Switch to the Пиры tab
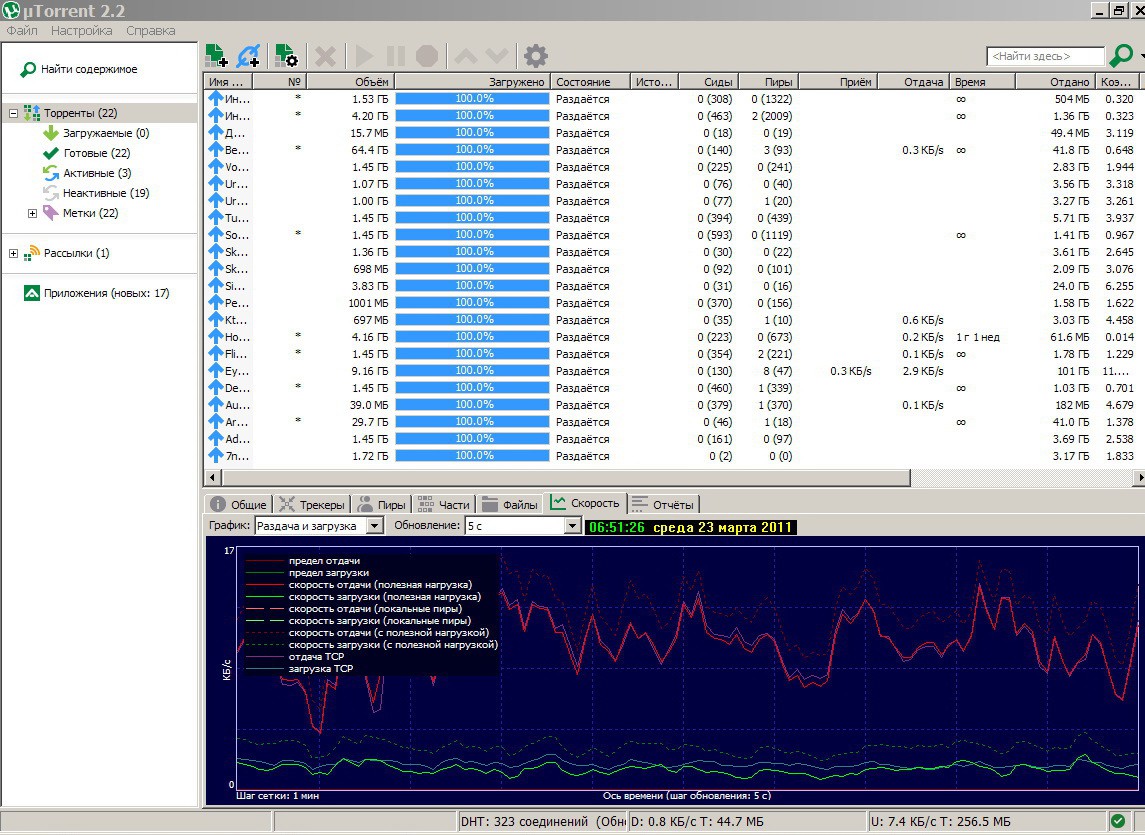 pos(381,504)
